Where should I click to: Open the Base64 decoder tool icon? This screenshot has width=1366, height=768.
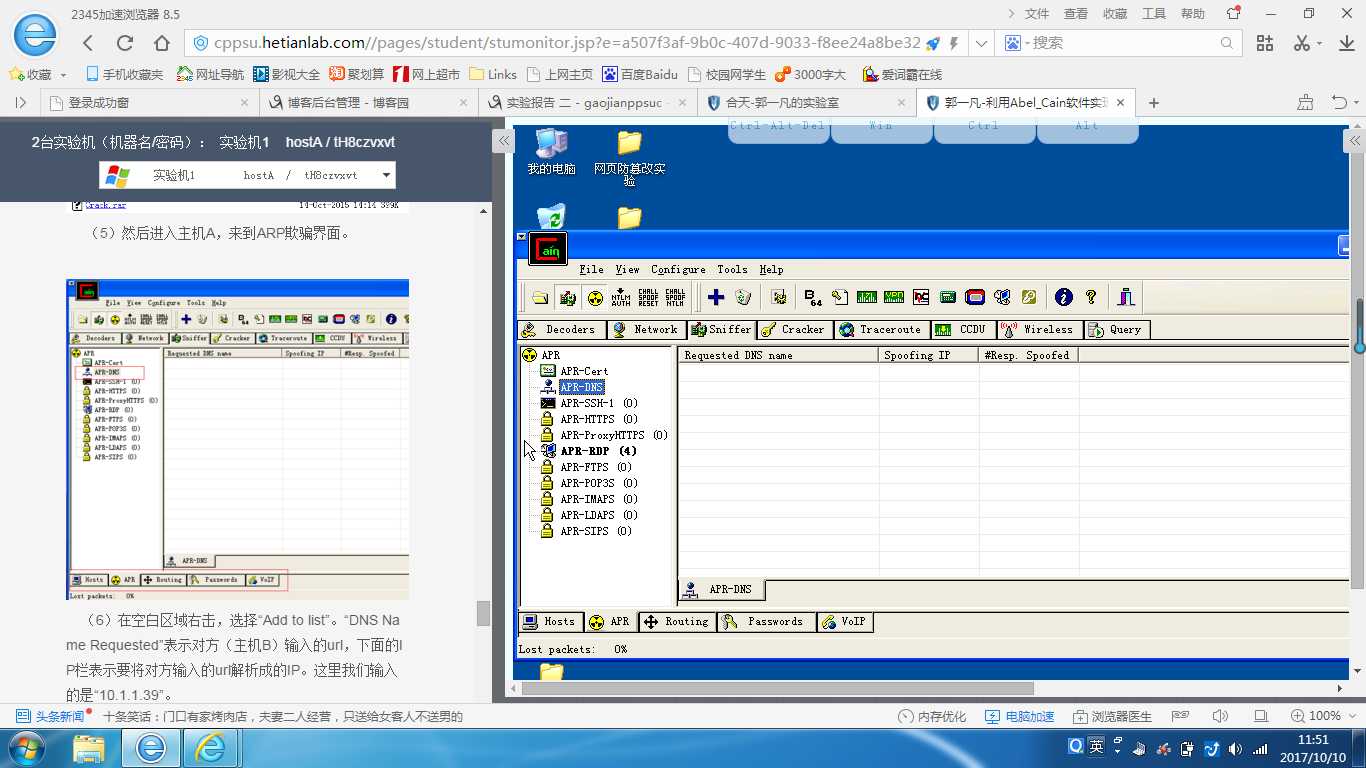point(812,297)
